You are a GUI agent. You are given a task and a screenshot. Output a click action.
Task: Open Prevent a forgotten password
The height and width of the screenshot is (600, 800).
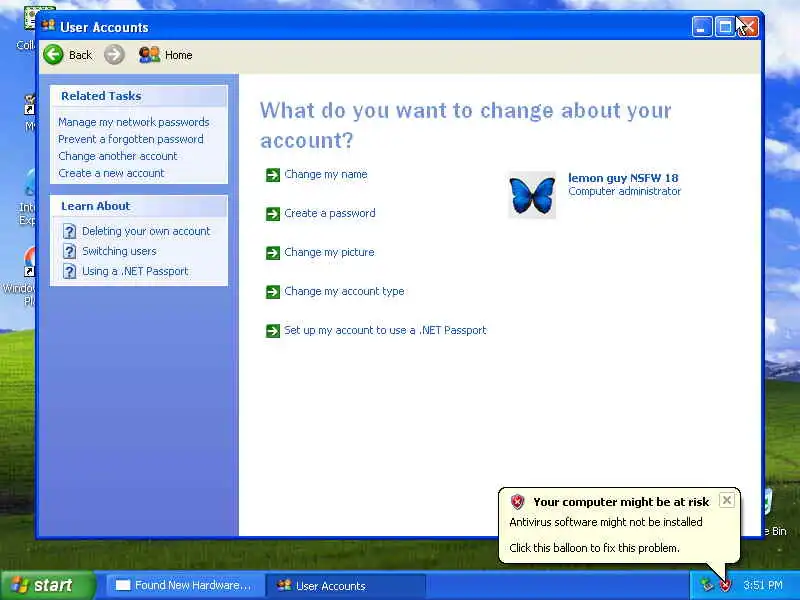[x=131, y=139]
